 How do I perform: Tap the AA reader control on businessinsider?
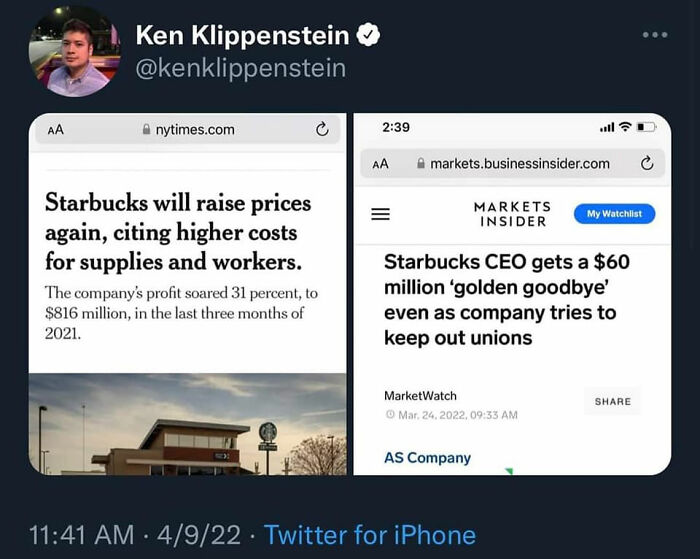(380, 163)
